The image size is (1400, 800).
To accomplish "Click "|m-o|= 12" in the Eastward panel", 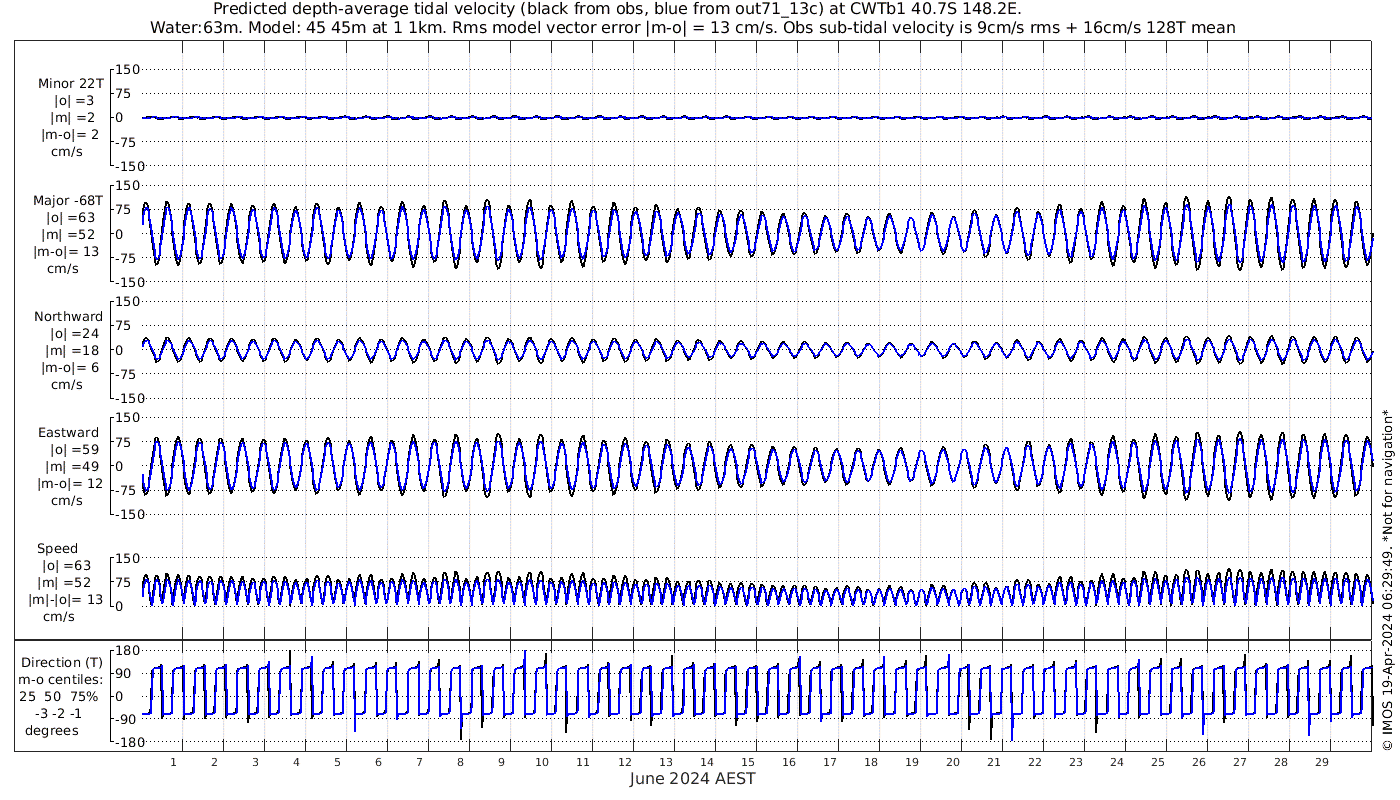I will (70, 484).
